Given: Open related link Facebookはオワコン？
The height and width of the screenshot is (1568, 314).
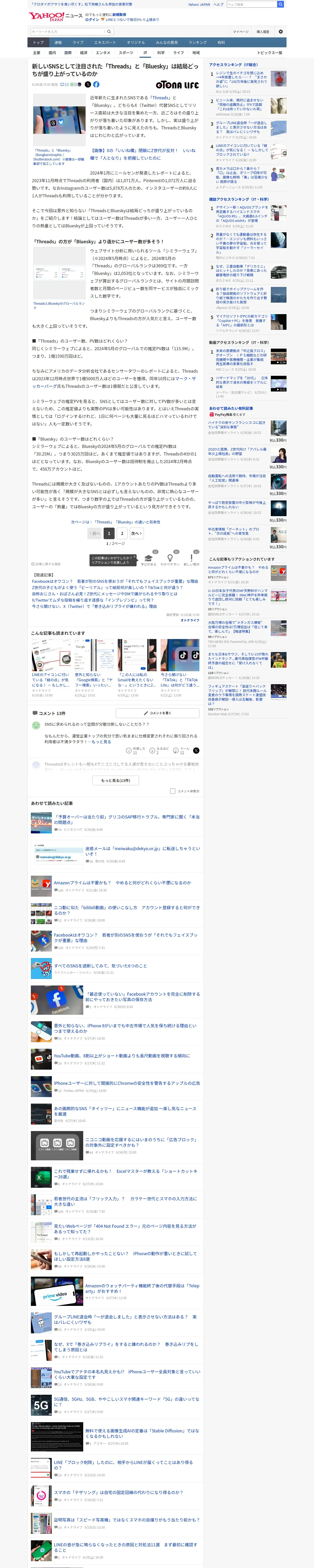Looking at the screenshot, I should point(115,581).
